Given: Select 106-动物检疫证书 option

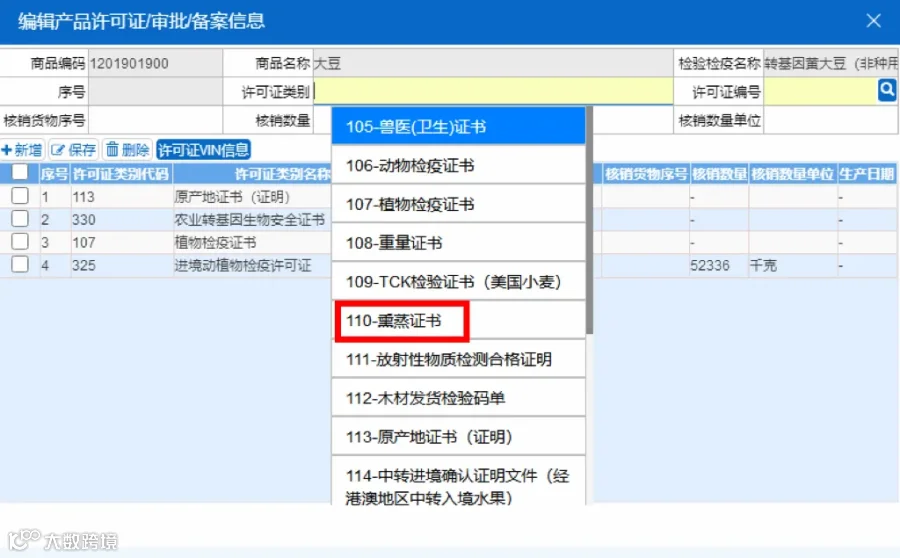Looking at the screenshot, I should coord(459,165).
